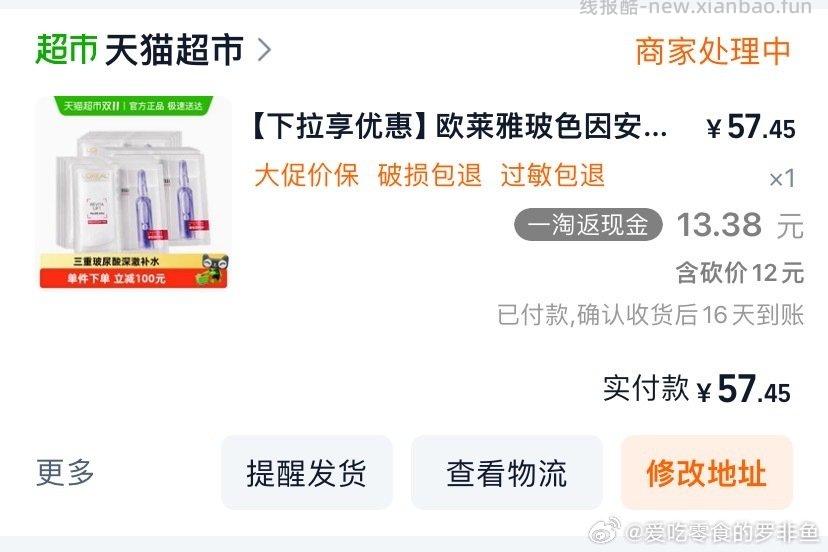Viewport: 828px width, 552px height.
Task: Tap the 含砍价12元 bargain note
Action: (x=740, y=273)
